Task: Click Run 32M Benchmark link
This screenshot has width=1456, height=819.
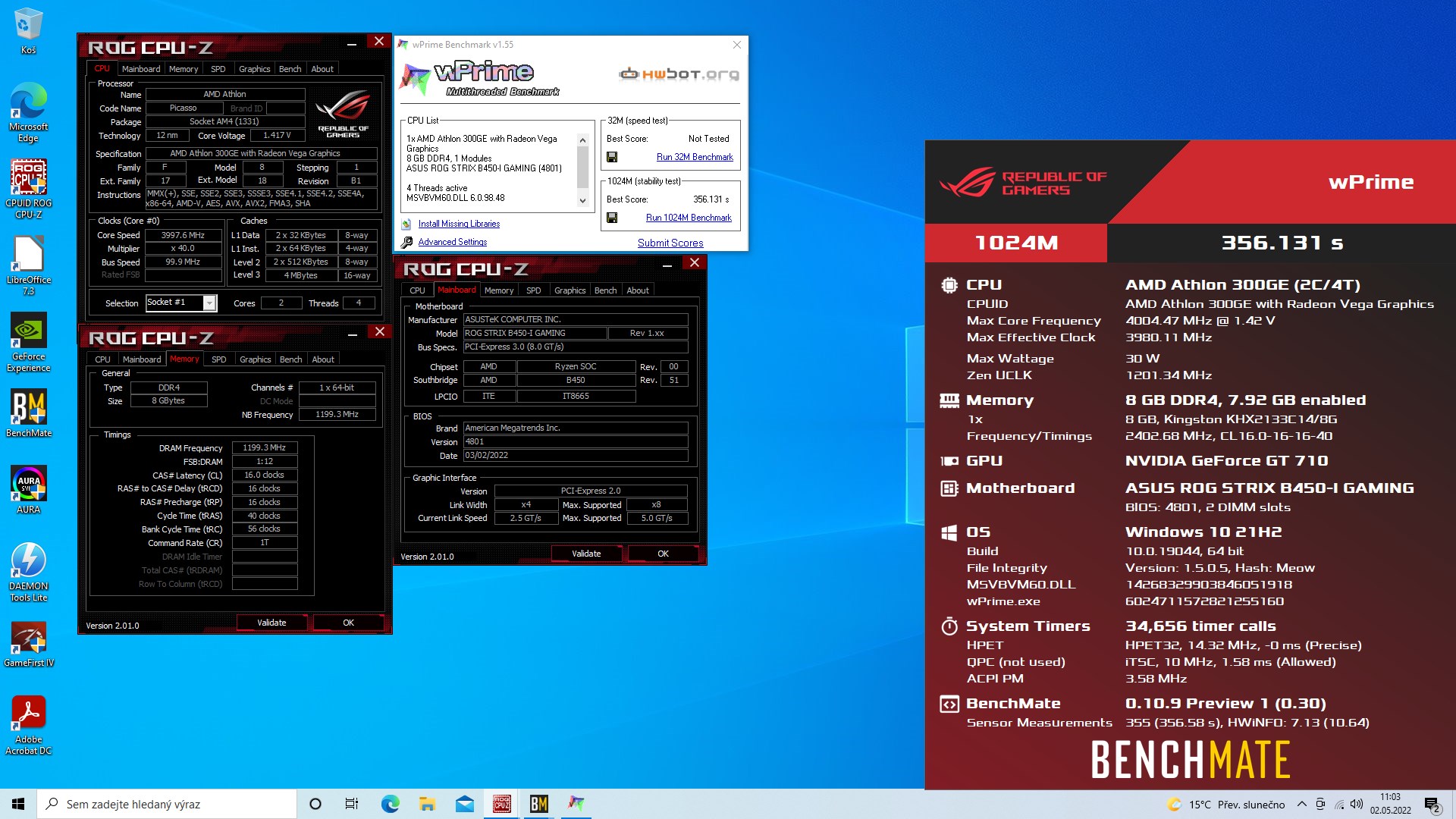Action: click(695, 157)
